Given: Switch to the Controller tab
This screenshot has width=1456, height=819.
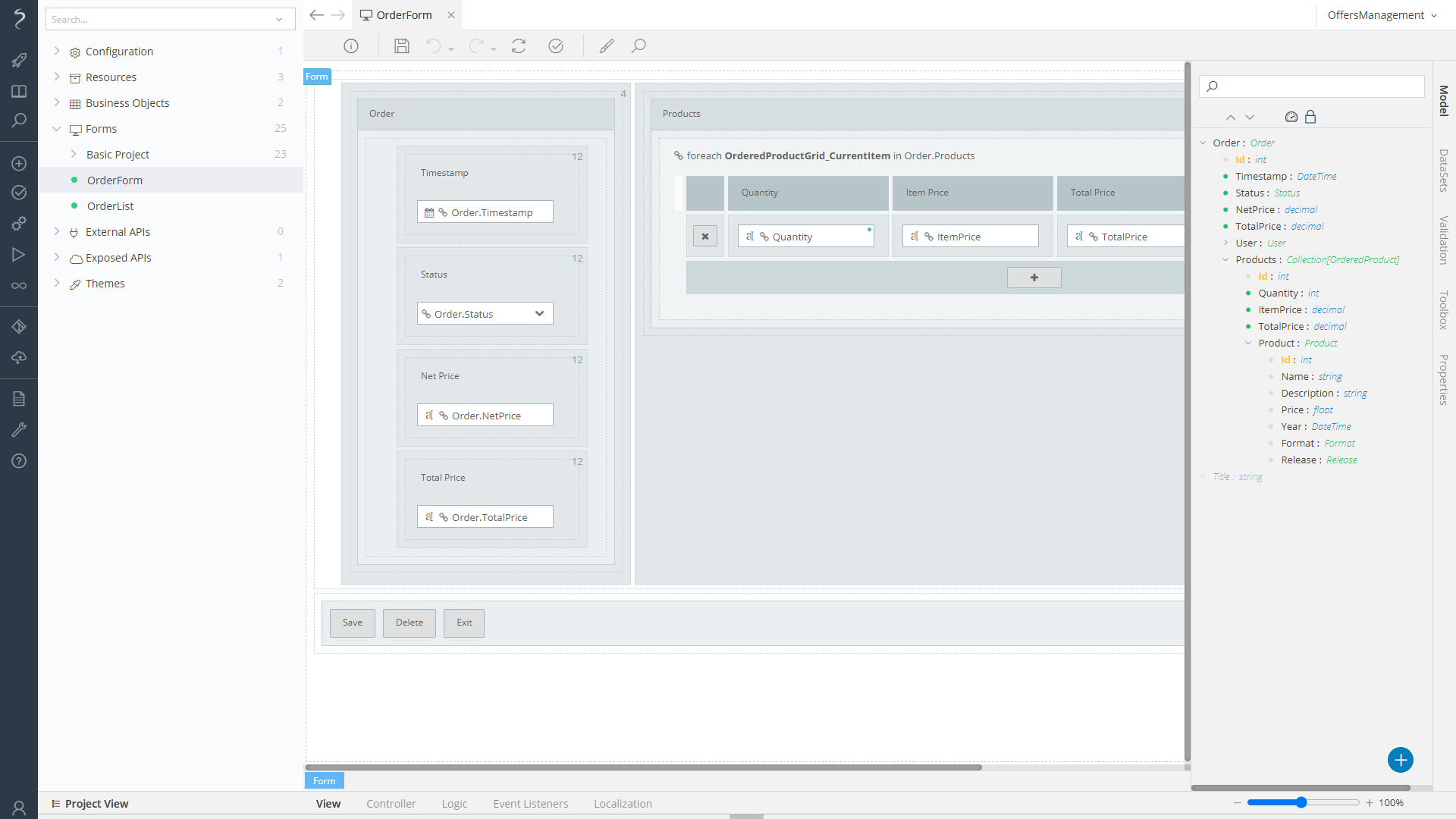Looking at the screenshot, I should (391, 804).
